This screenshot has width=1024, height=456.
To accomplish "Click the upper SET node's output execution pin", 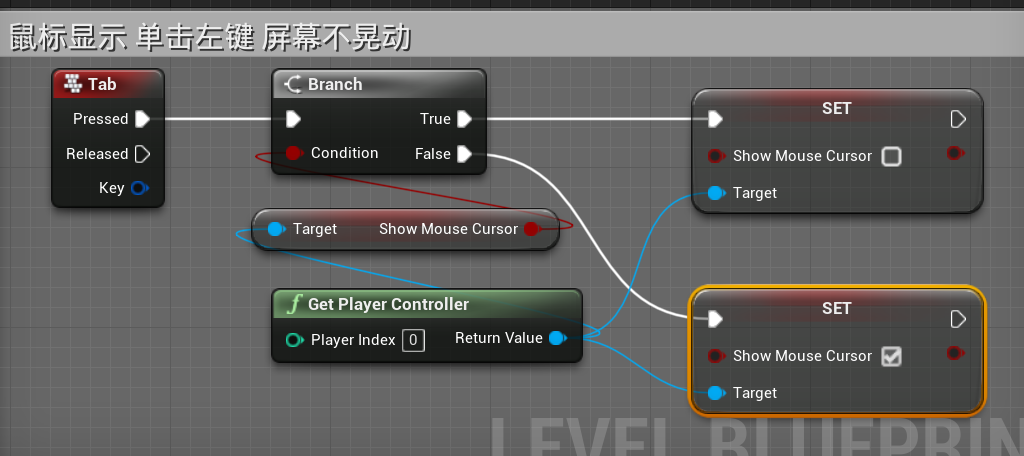I will 958,119.
